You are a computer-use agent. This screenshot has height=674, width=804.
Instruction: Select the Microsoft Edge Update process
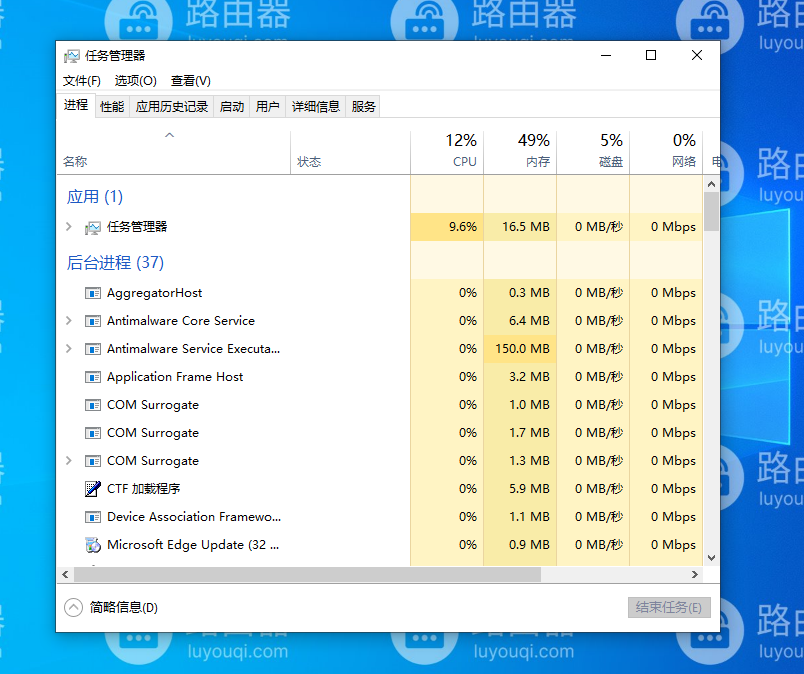tap(193, 545)
